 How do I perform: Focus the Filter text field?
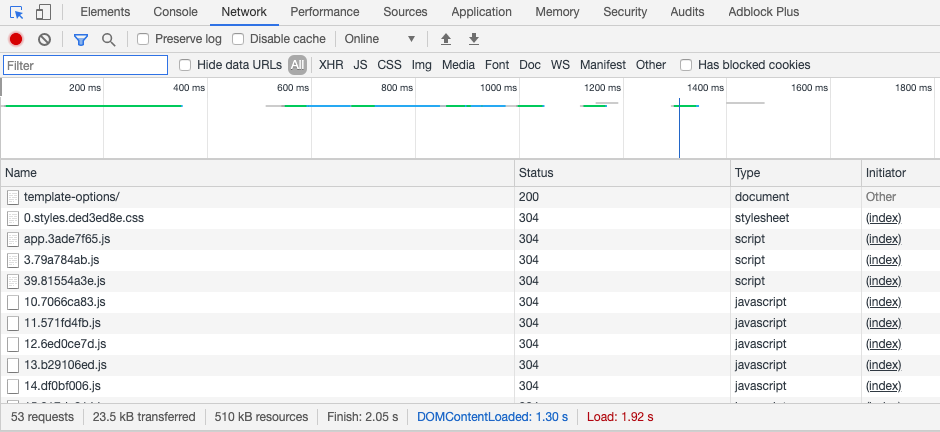pyautogui.click(x=85, y=65)
